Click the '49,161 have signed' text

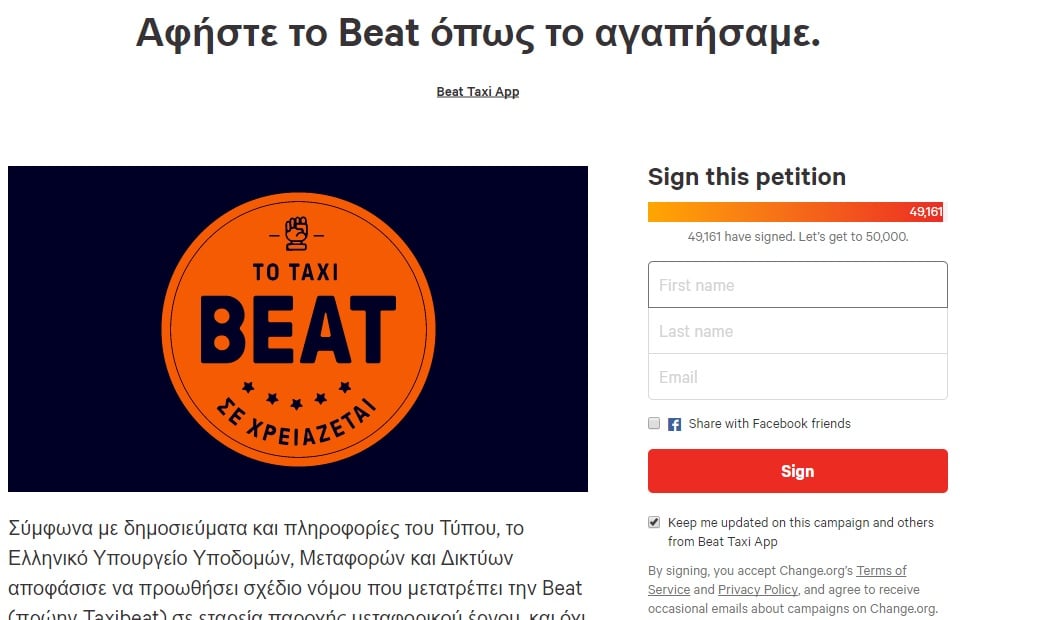coord(797,237)
